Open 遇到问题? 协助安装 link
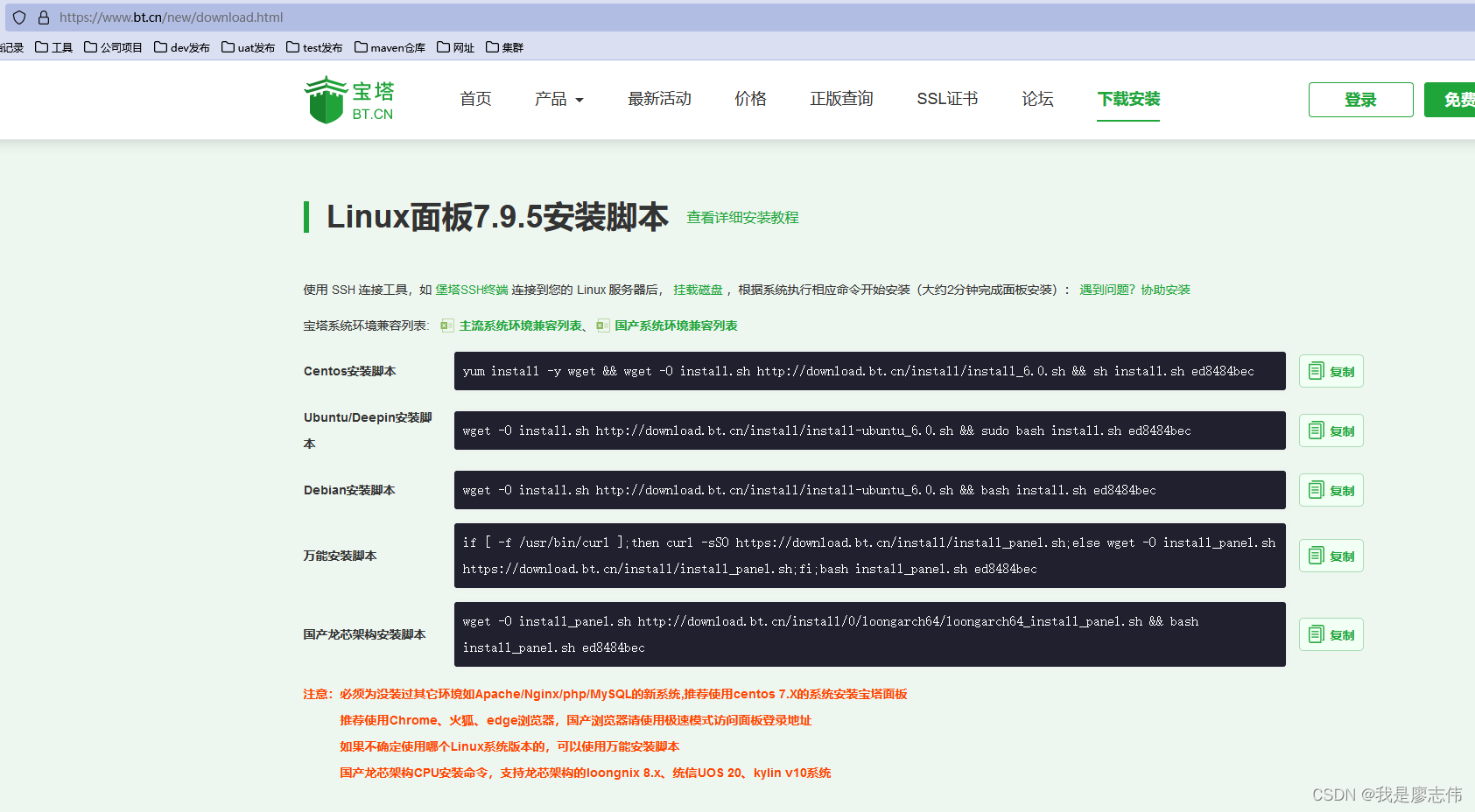The image size is (1475, 812). pos(1134,290)
